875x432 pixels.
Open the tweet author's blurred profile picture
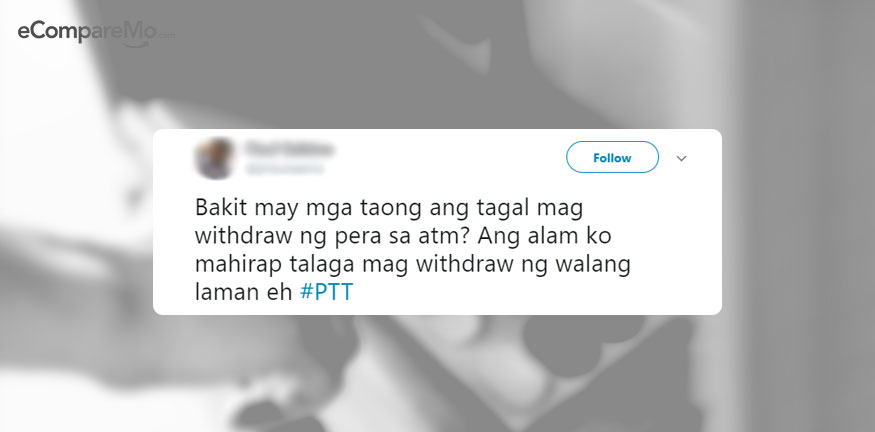click(215, 159)
